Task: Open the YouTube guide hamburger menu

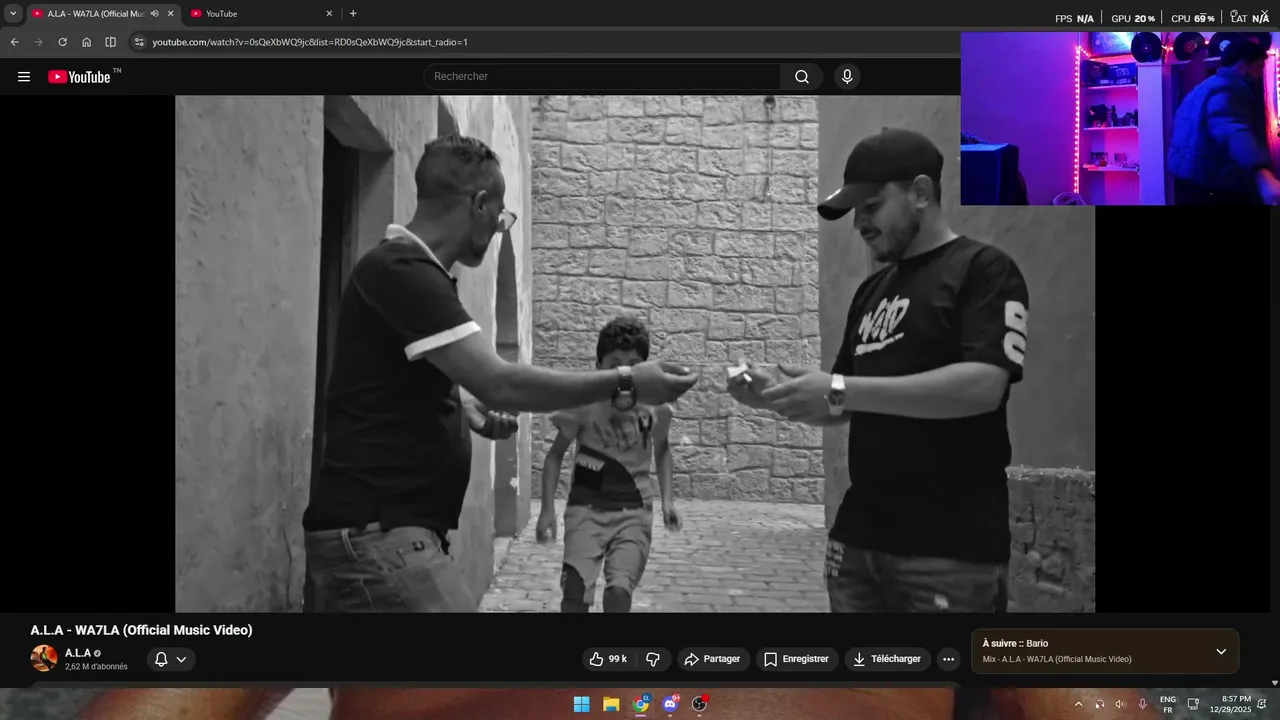Action: [x=24, y=77]
